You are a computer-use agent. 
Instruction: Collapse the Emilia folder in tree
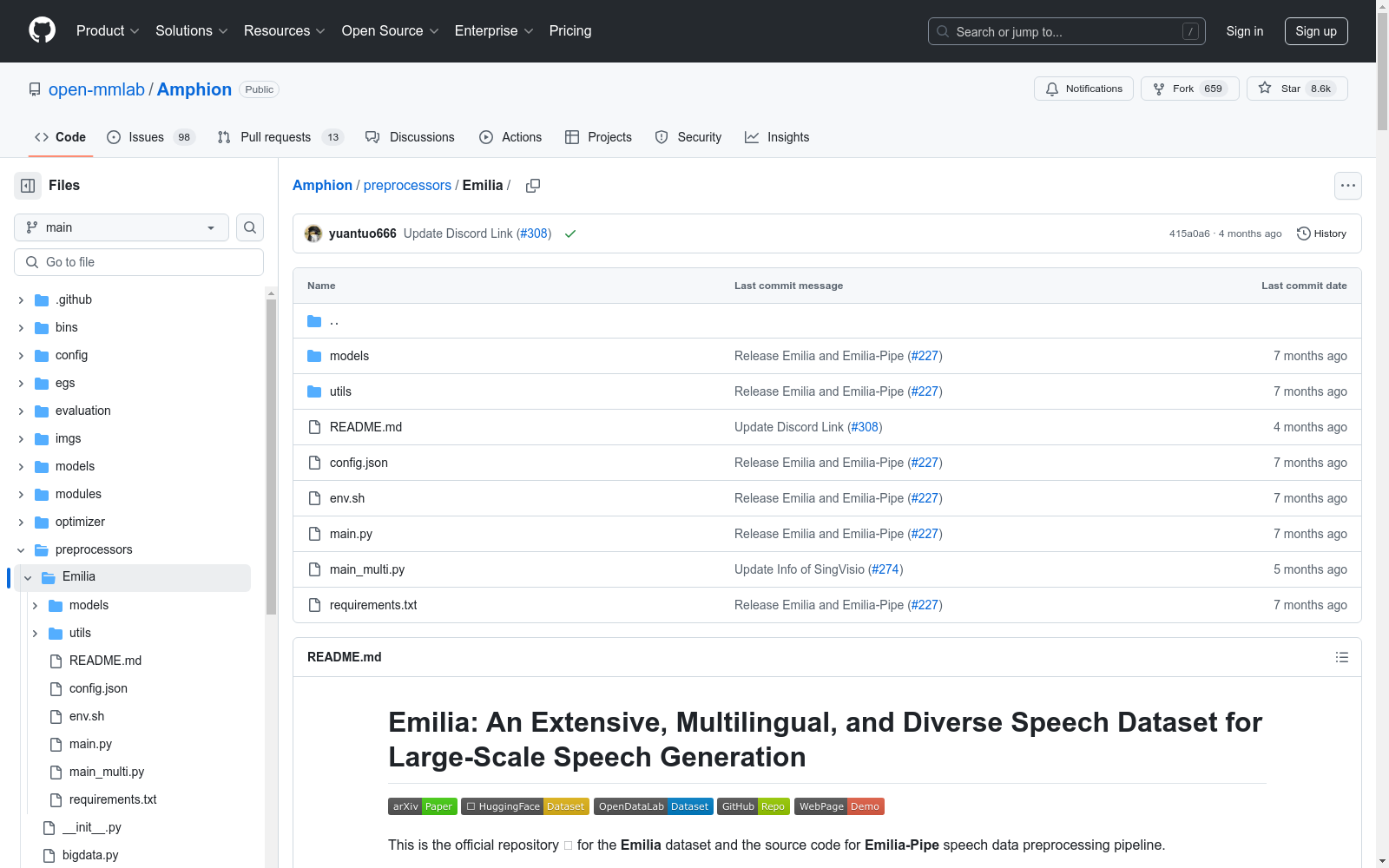28,578
